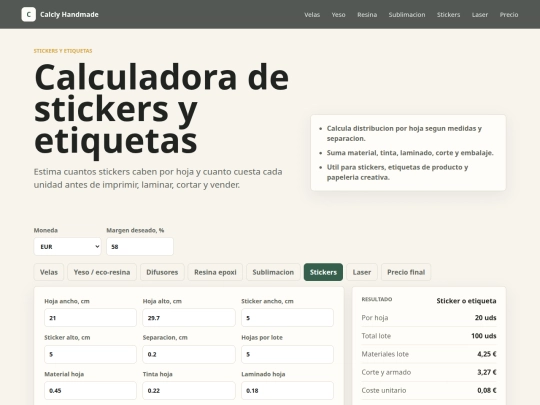Edit the Laminado hoja field
540x405 pixels.
(x=287, y=391)
